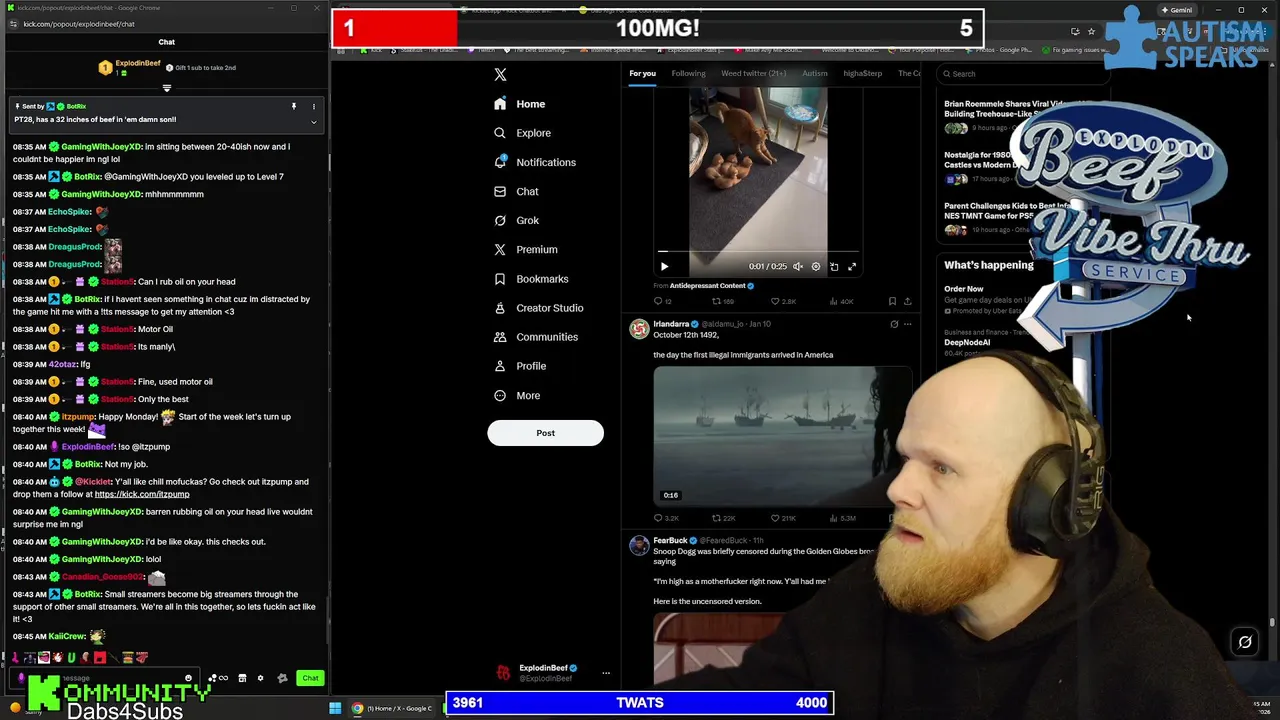Repost the Antidepressant Content post
The width and height of the screenshot is (1280, 720).
point(722,301)
